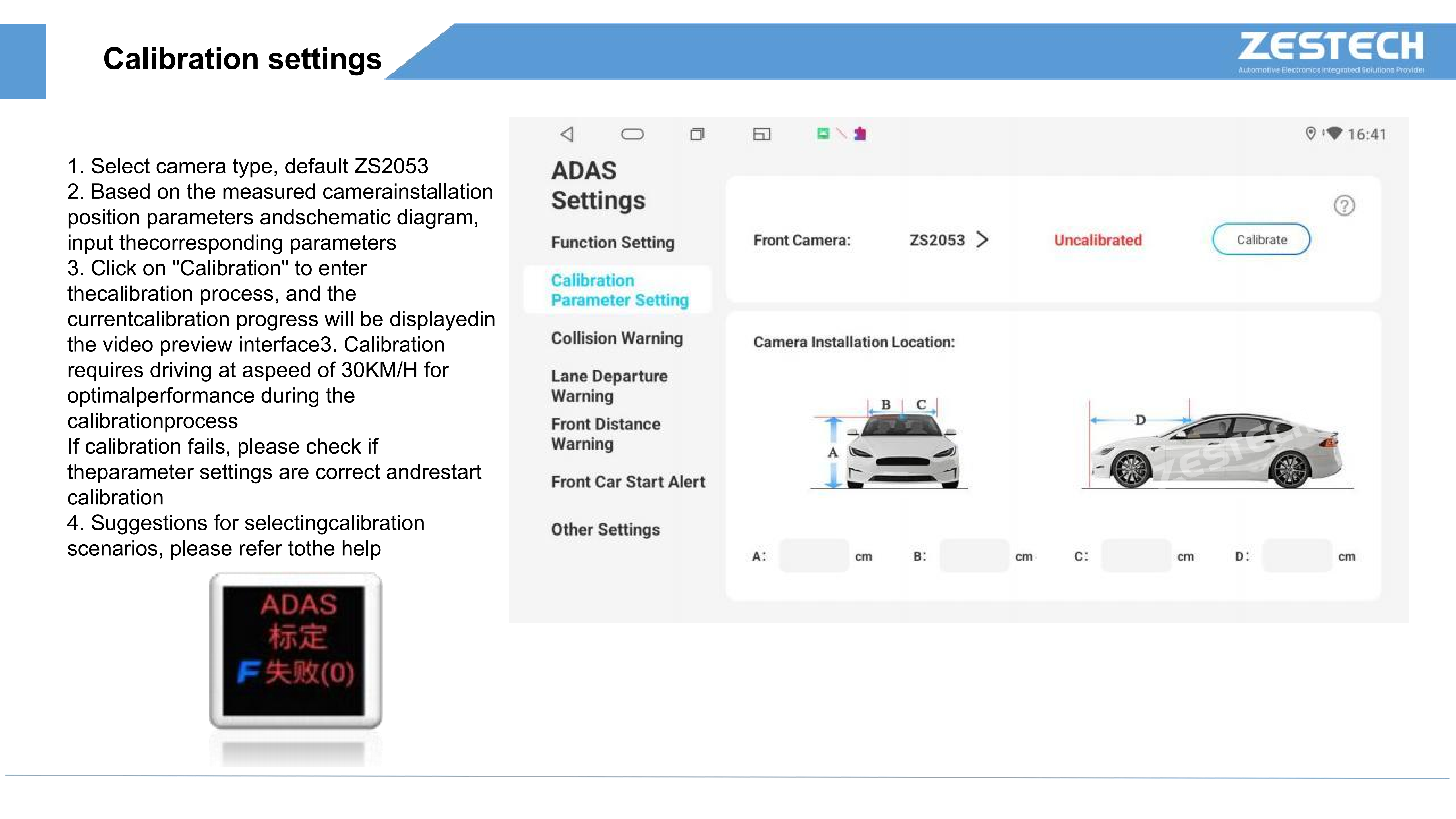
Task: Click the green status bar app icon
Action: pos(823,133)
